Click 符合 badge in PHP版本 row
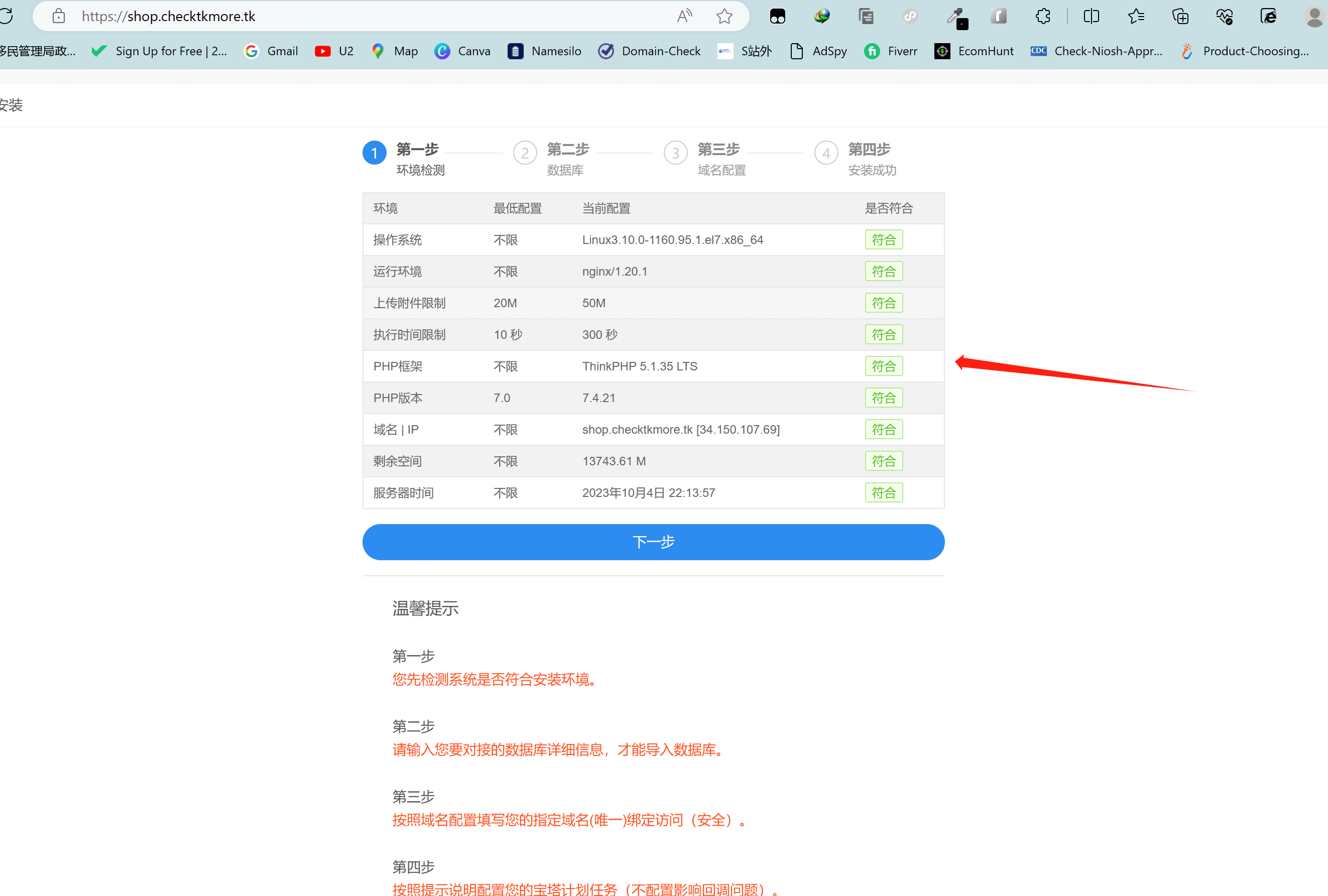Screen dimensions: 1328x896 (x=884, y=398)
